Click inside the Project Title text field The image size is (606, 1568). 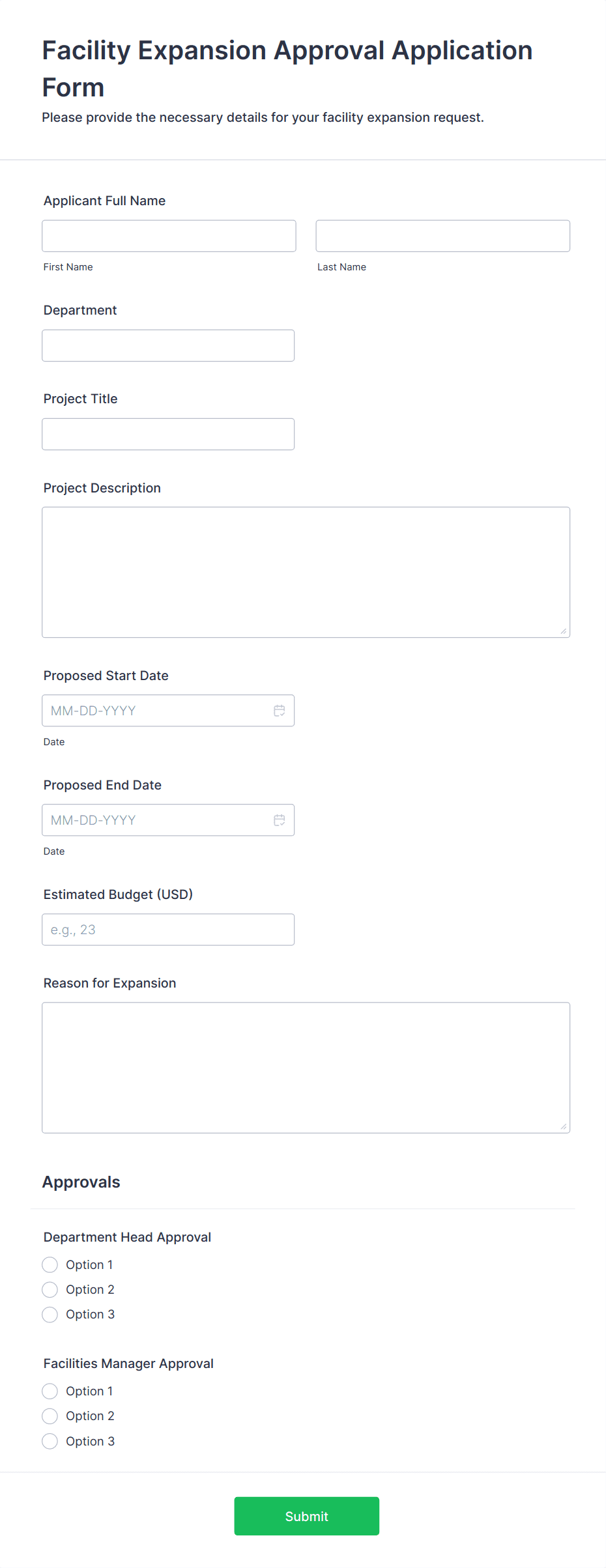point(168,433)
